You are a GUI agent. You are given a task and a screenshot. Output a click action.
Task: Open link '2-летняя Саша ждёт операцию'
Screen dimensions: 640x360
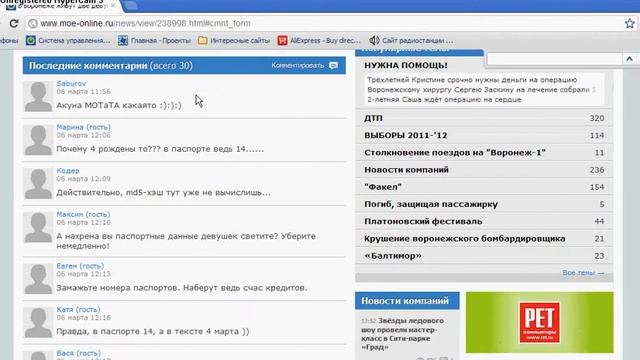click(x=444, y=99)
